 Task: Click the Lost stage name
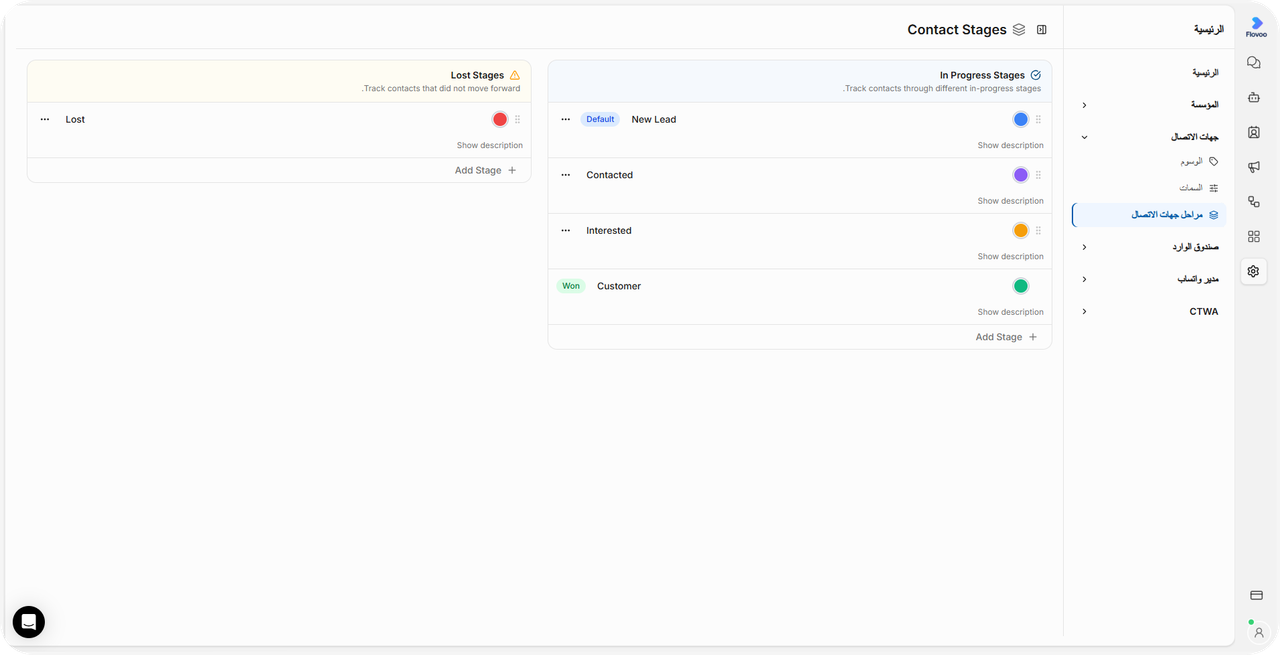75,119
